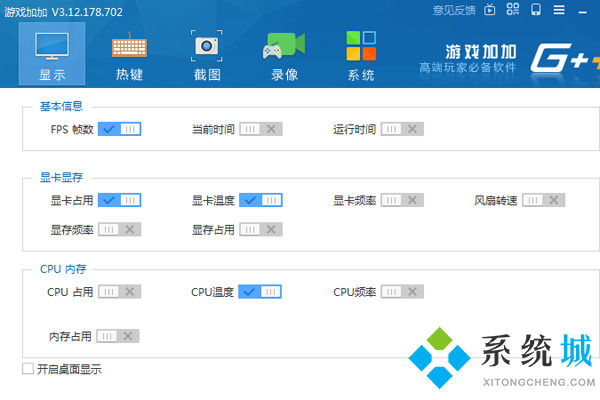The height and width of the screenshot is (400, 600).
Task: Click the TV icon in title bar
Action: [489, 10]
